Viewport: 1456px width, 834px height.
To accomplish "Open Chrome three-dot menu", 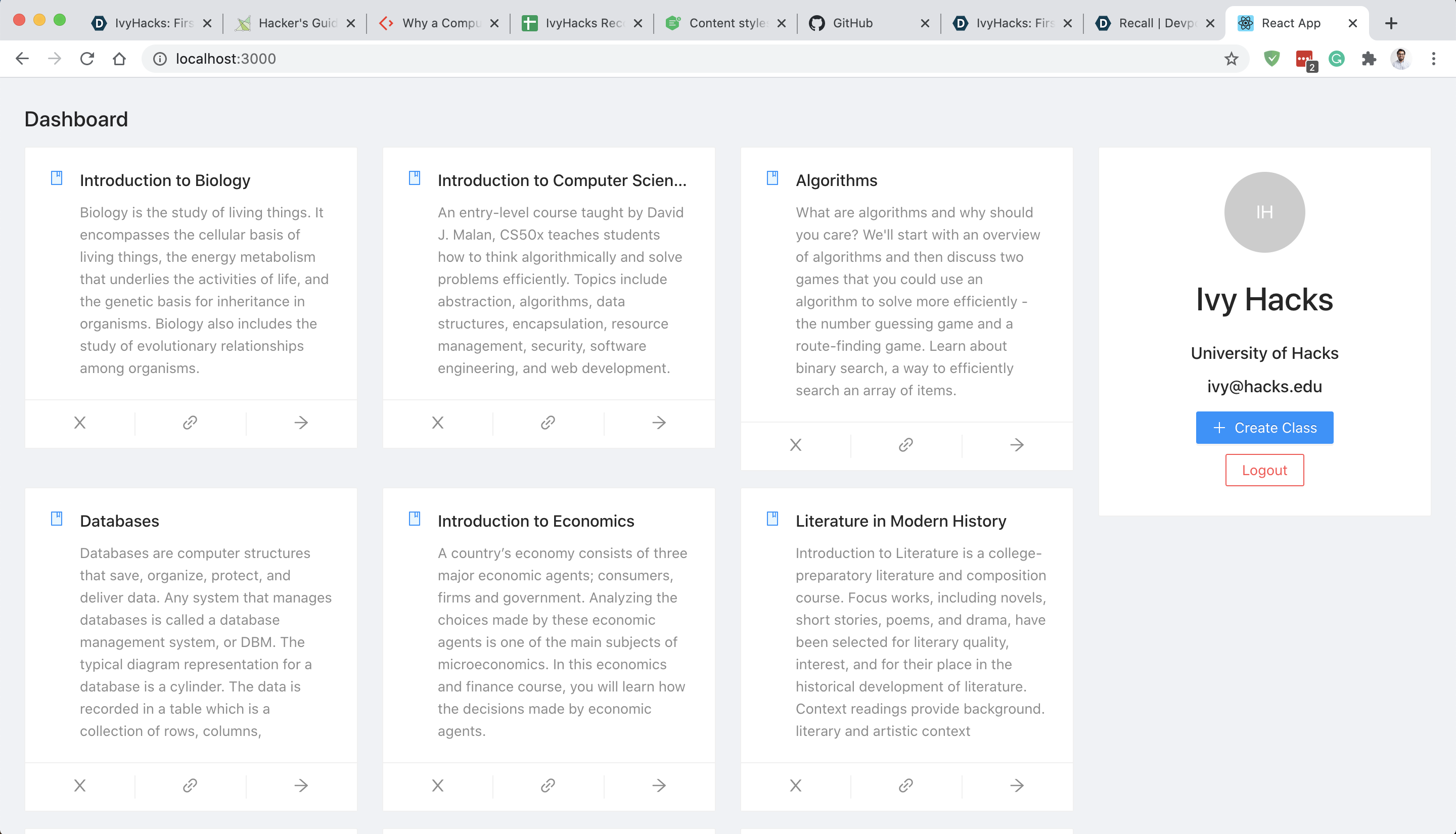I will coord(1434,59).
